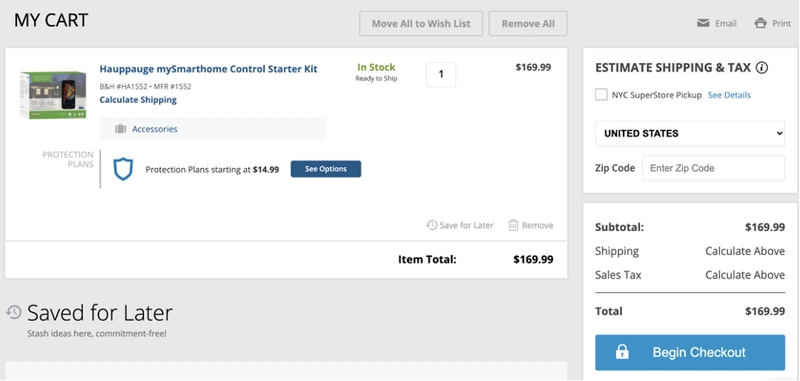Click Move All to Wish List button
The height and width of the screenshot is (381, 800).
click(421, 23)
